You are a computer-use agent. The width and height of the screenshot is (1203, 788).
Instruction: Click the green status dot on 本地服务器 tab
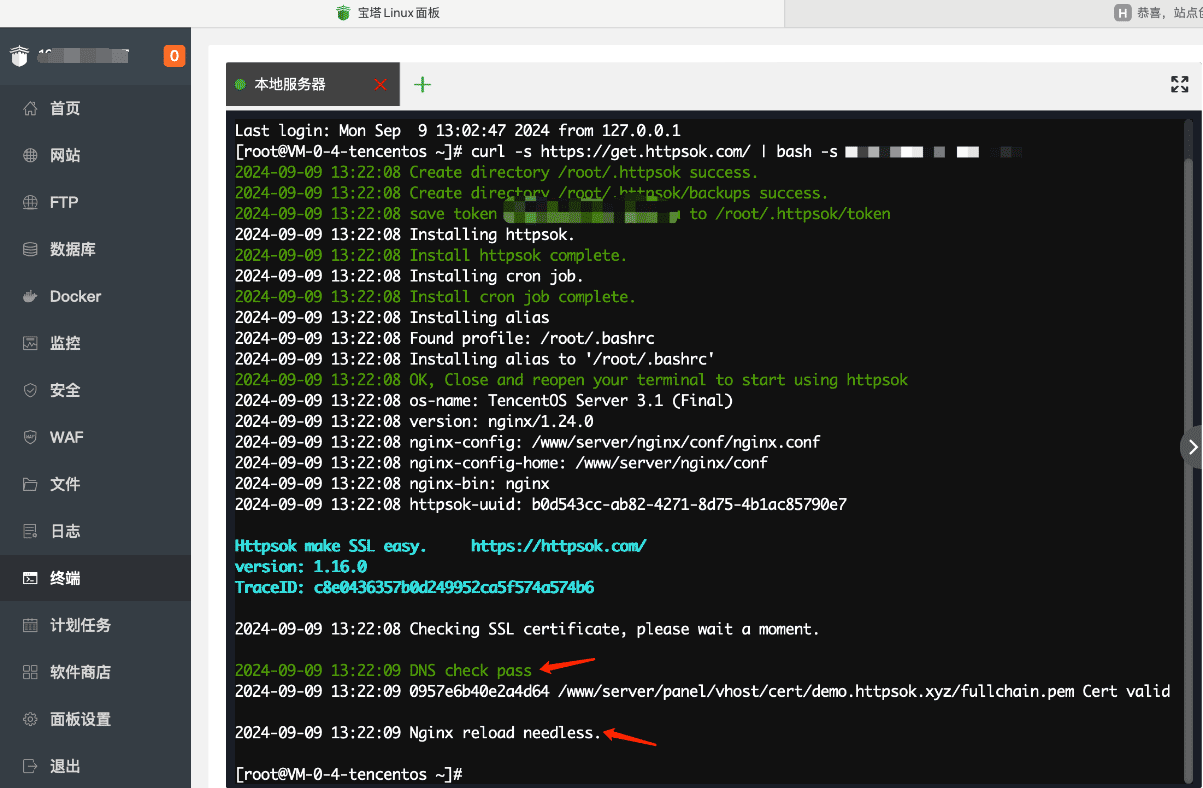(x=240, y=85)
